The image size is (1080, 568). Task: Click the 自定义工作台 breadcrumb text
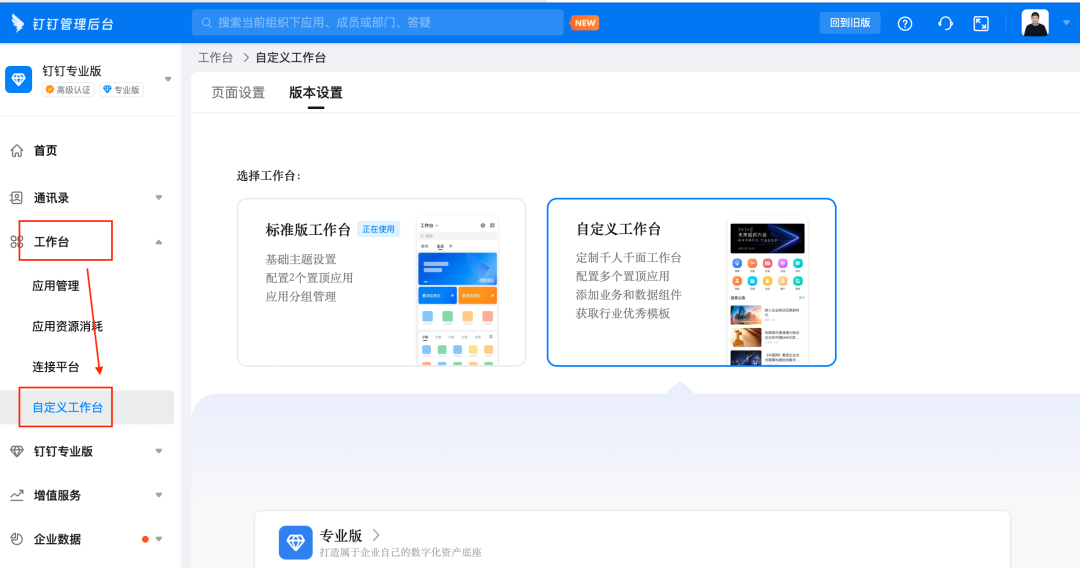pyautogui.click(x=291, y=58)
